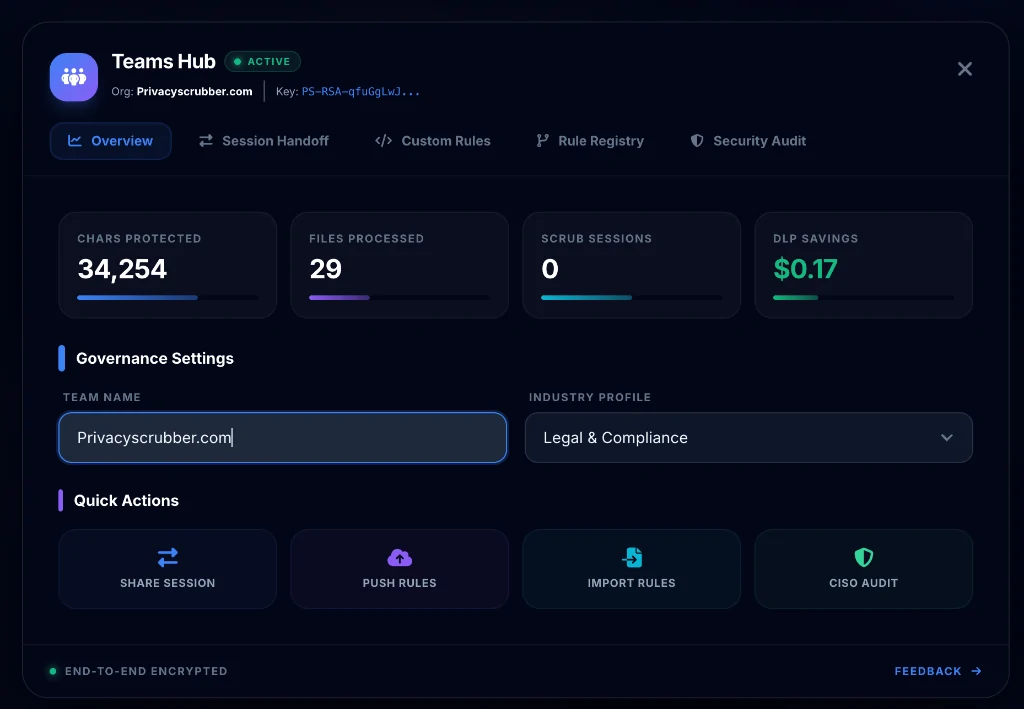Click the green end-to-end encrypted status dot

[x=53, y=671]
